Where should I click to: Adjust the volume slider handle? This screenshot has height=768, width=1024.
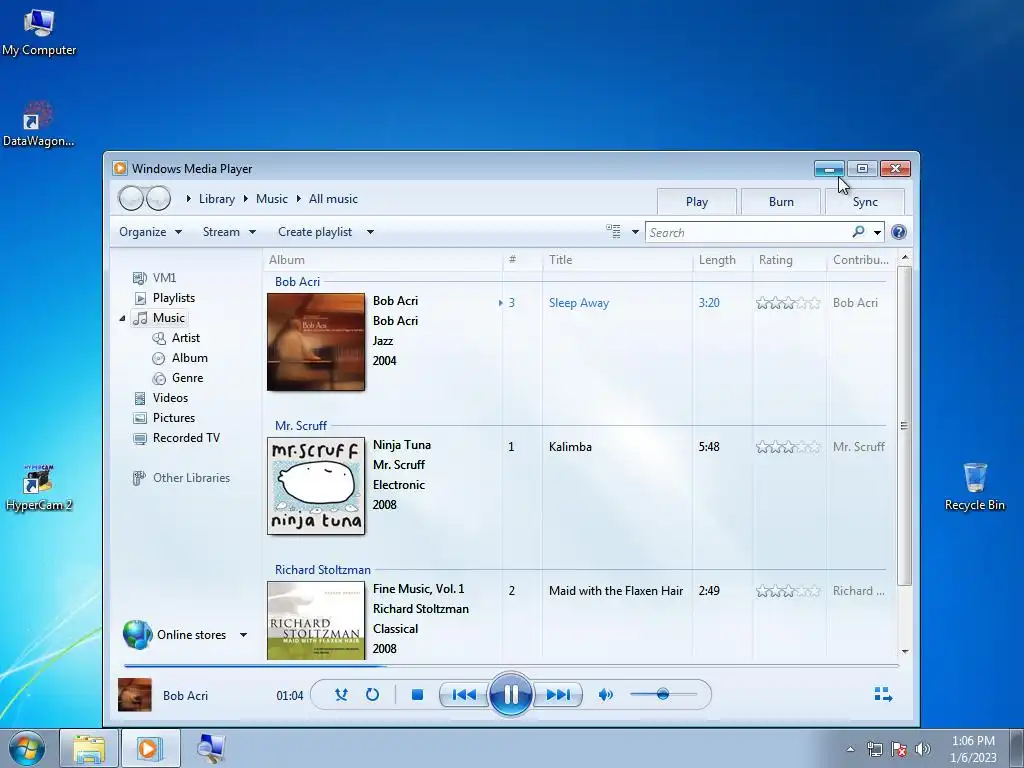coord(663,694)
